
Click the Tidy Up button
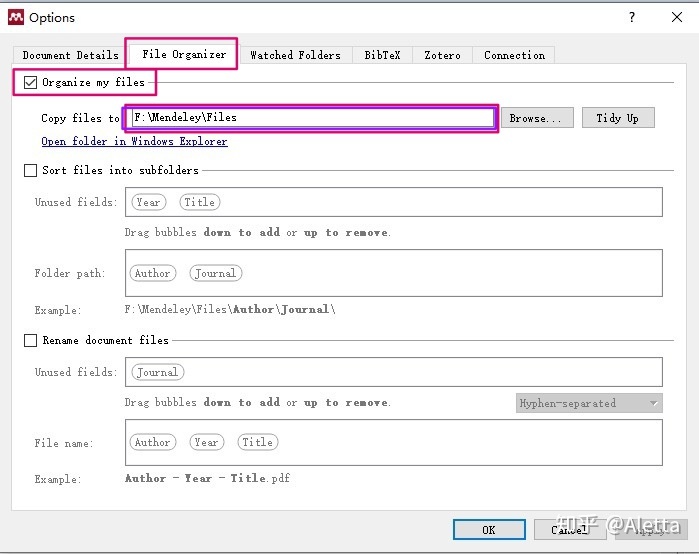click(618, 118)
